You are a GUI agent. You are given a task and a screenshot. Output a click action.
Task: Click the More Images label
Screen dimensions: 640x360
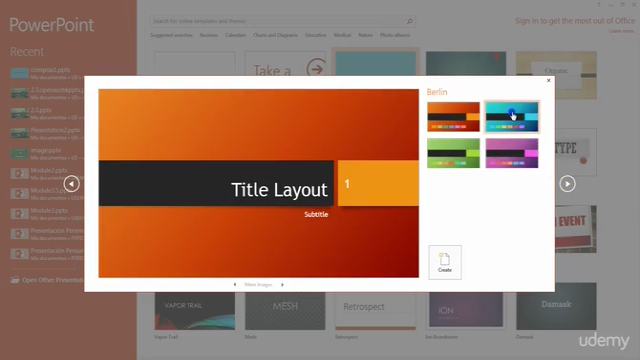click(x=258, y=284)
